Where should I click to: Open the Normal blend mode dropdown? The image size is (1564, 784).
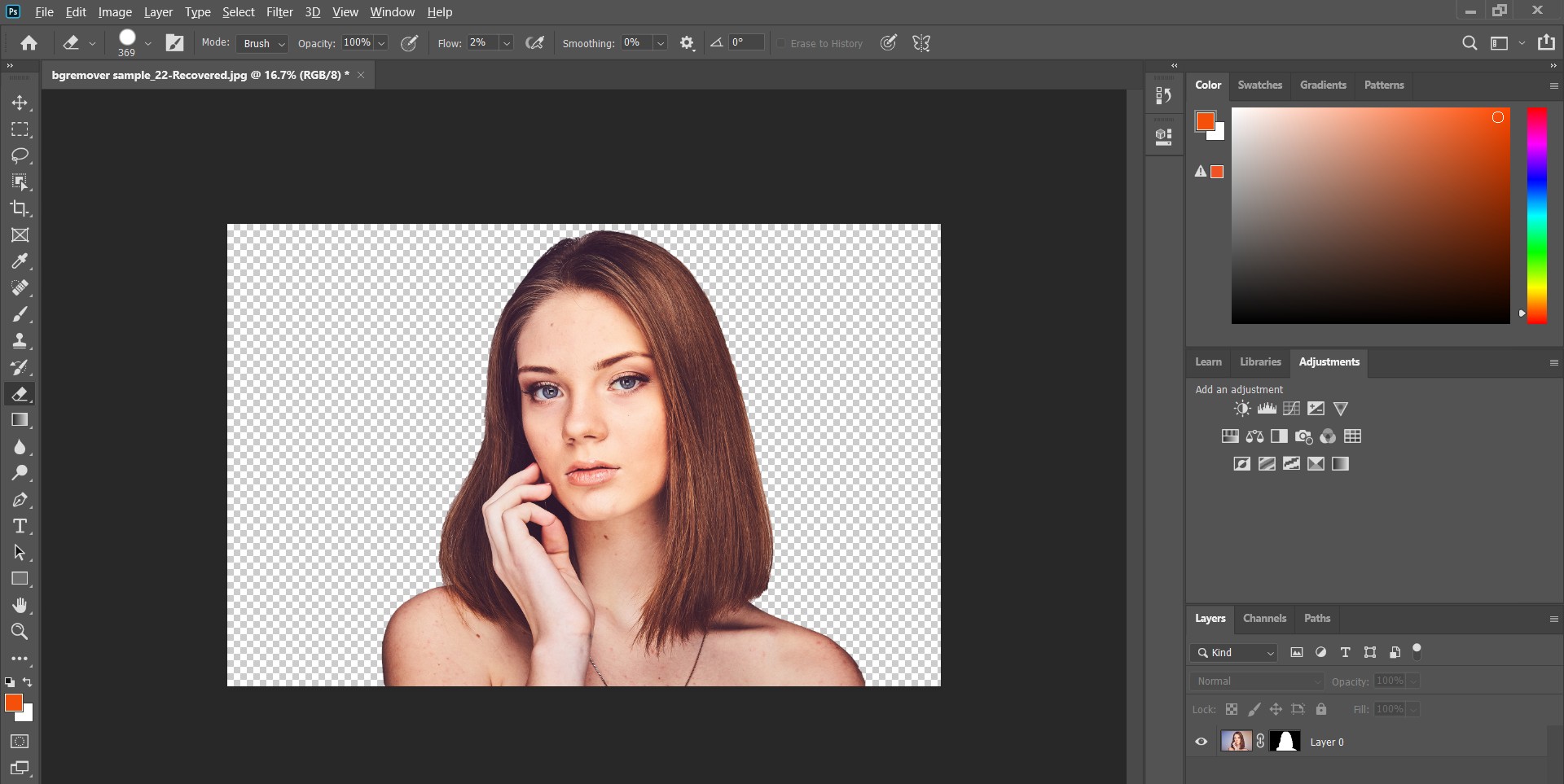[1255, 681]
